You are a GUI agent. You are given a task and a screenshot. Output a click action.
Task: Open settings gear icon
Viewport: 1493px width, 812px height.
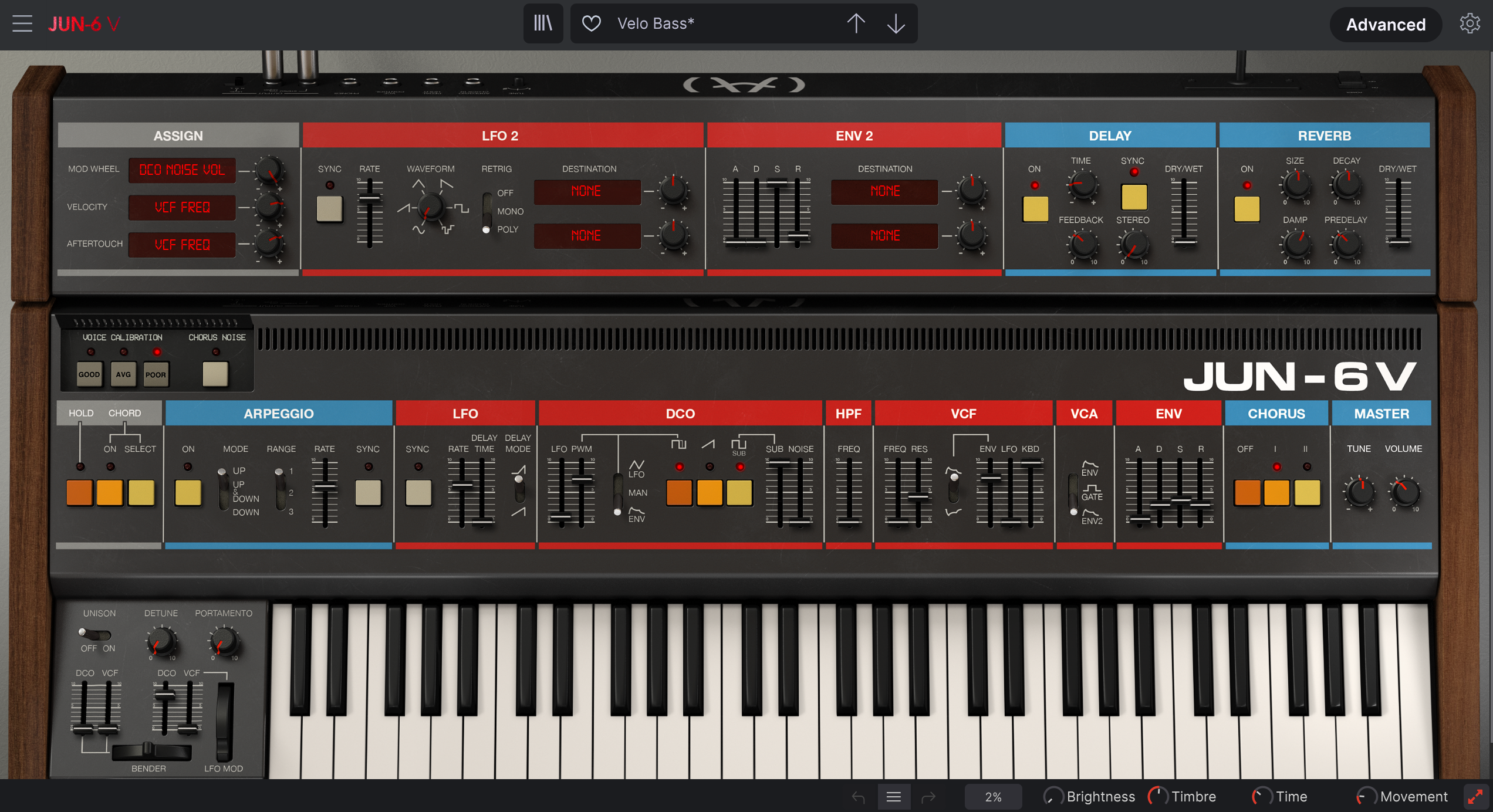click(1470, 23)
